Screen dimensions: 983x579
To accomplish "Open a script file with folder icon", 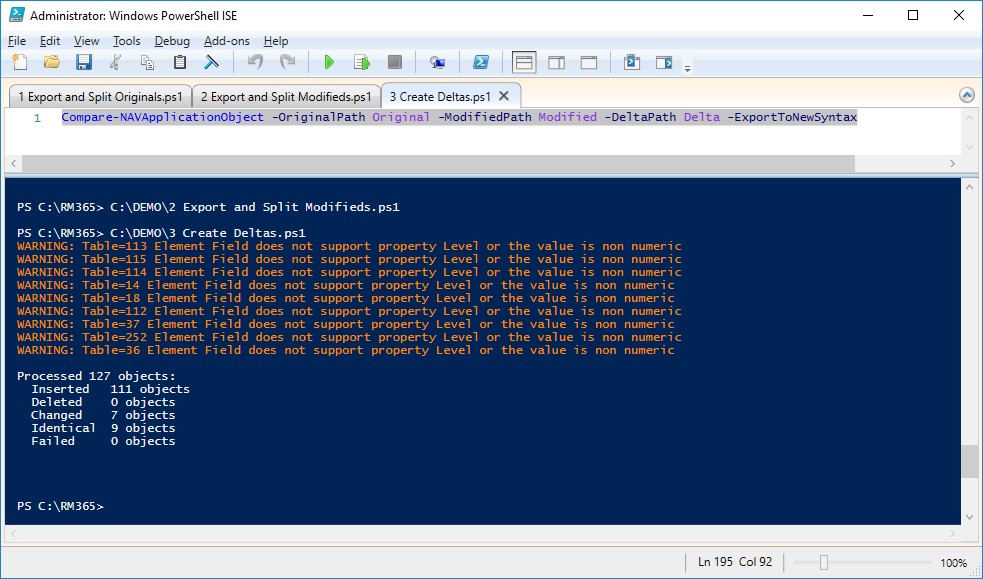I will point(52,62).
